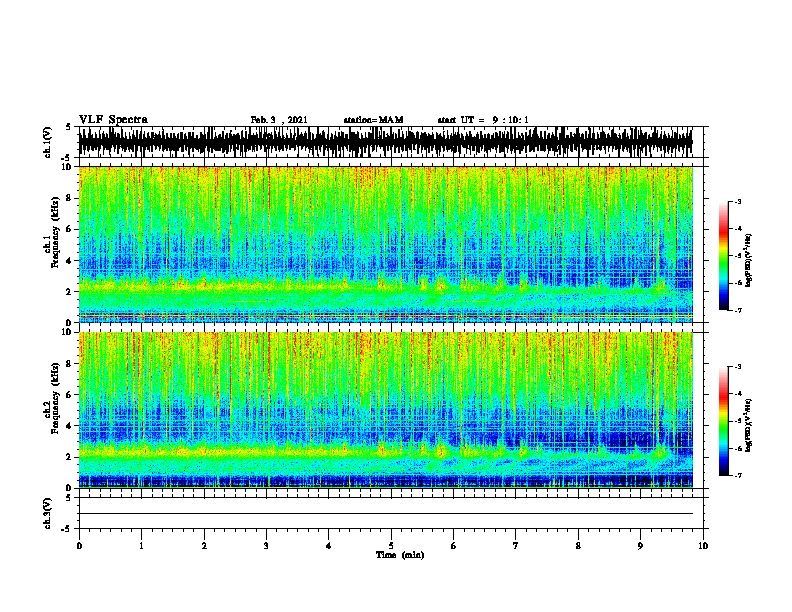Click the time axis tick label "4"
Image resolution: width=792 pixels, height=612 pixels.
coord(329,546)
